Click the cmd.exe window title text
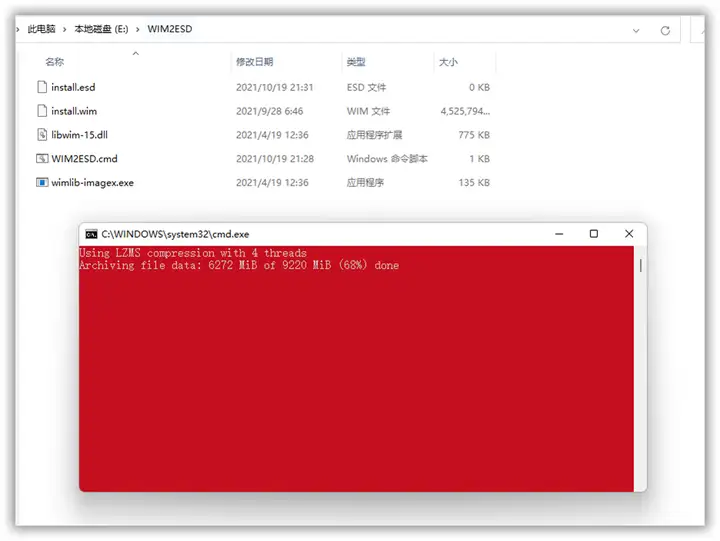Viewport: 720px width, 541px height. click(175, 234)
